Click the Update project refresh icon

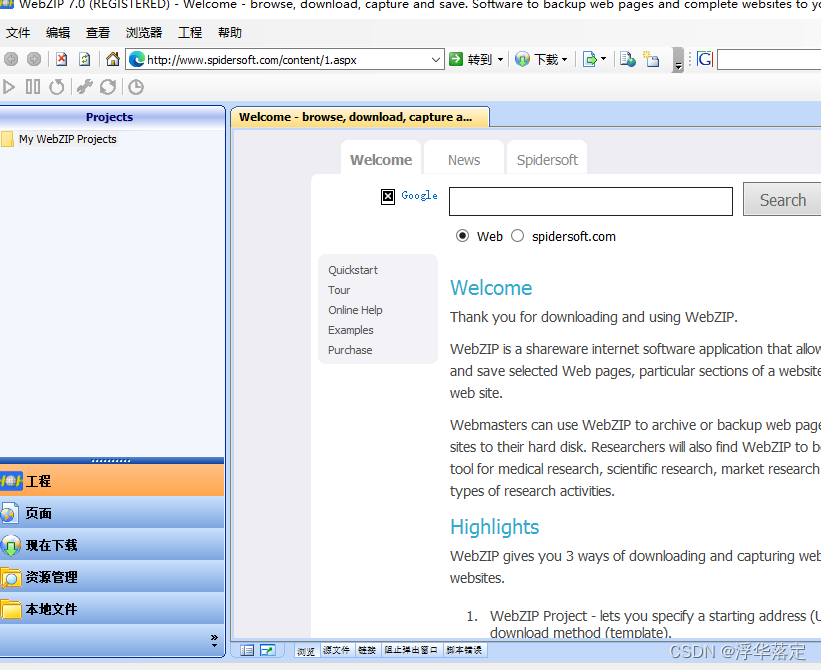click(108, 87)
